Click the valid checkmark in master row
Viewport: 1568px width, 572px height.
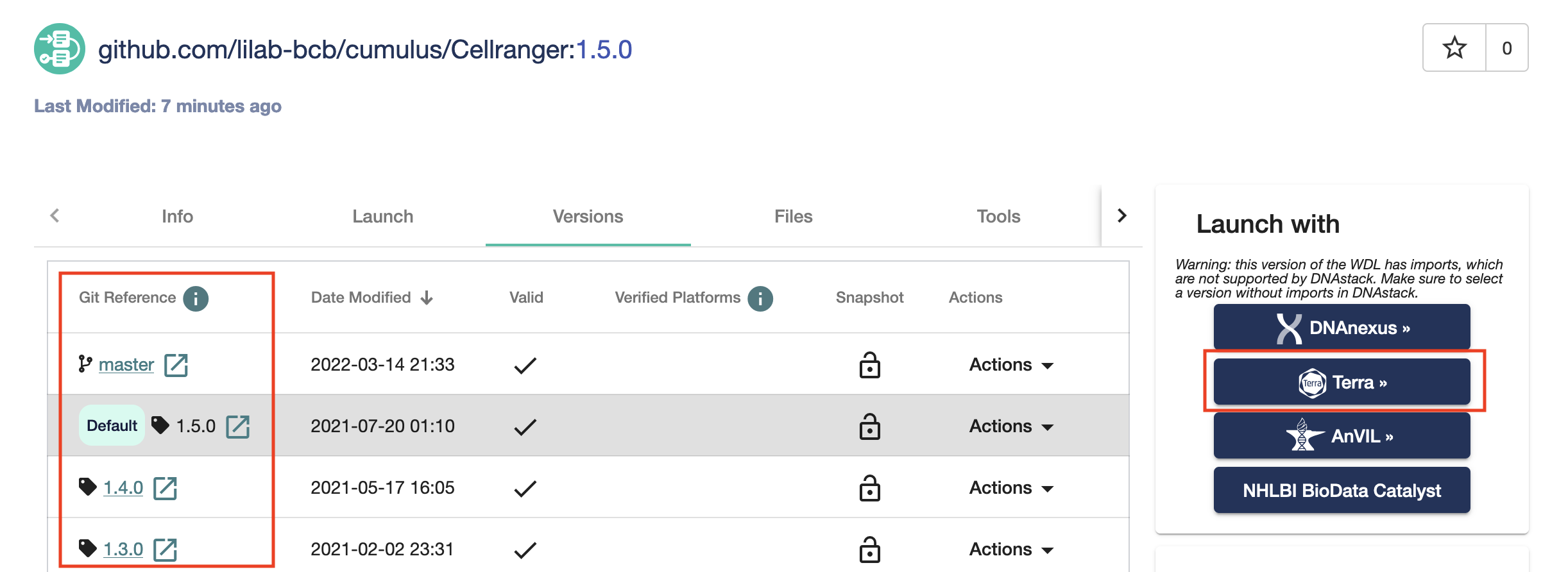tap(525, 366)
